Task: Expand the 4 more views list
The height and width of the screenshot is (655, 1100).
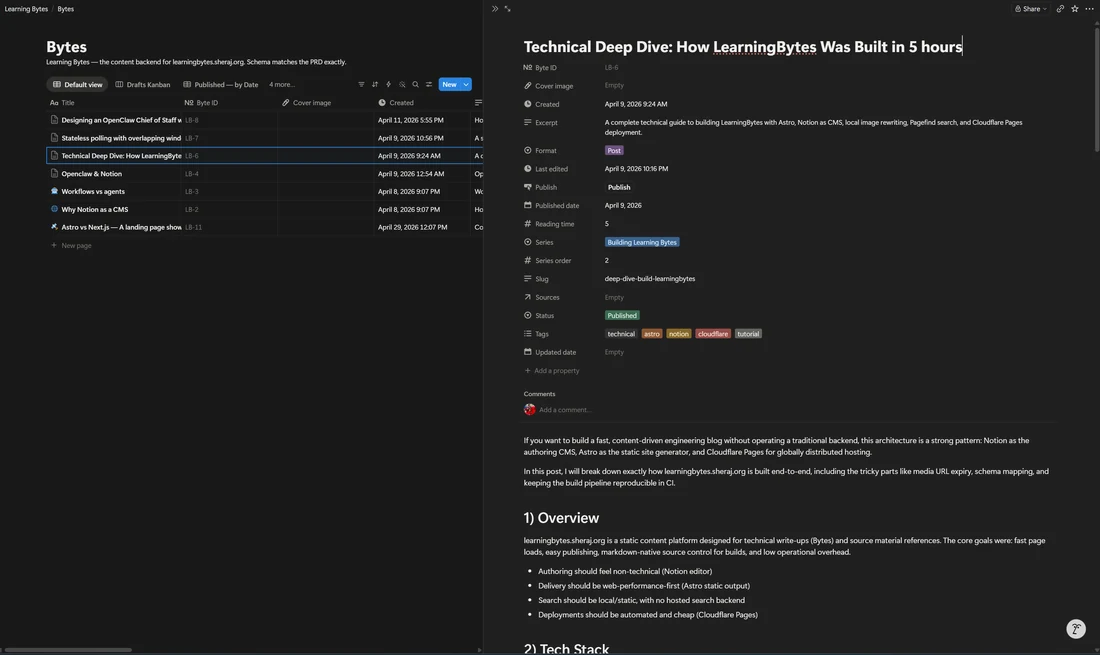Action: [x=282, y=84]
